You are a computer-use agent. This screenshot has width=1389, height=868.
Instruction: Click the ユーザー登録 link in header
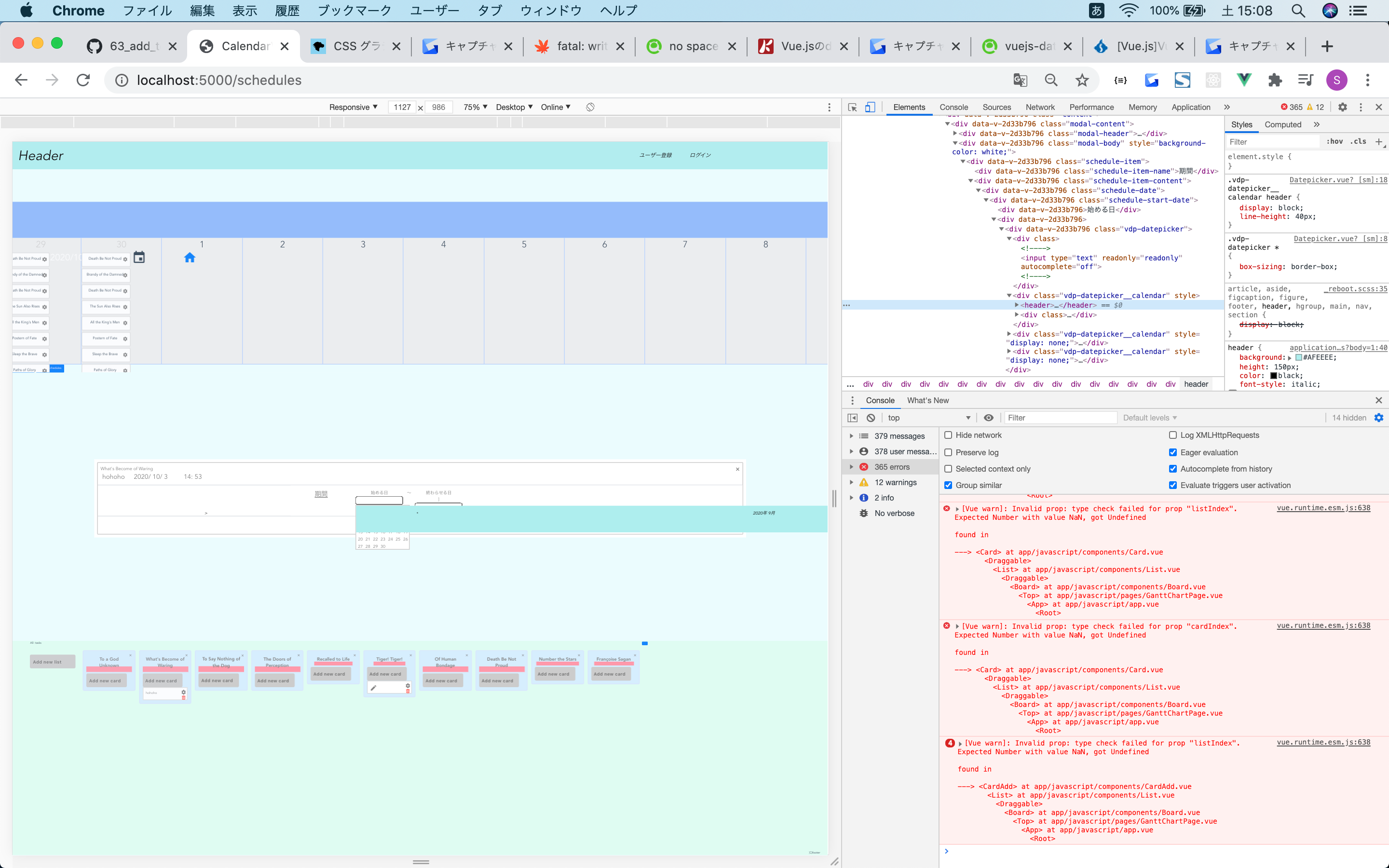coord(655,155)
